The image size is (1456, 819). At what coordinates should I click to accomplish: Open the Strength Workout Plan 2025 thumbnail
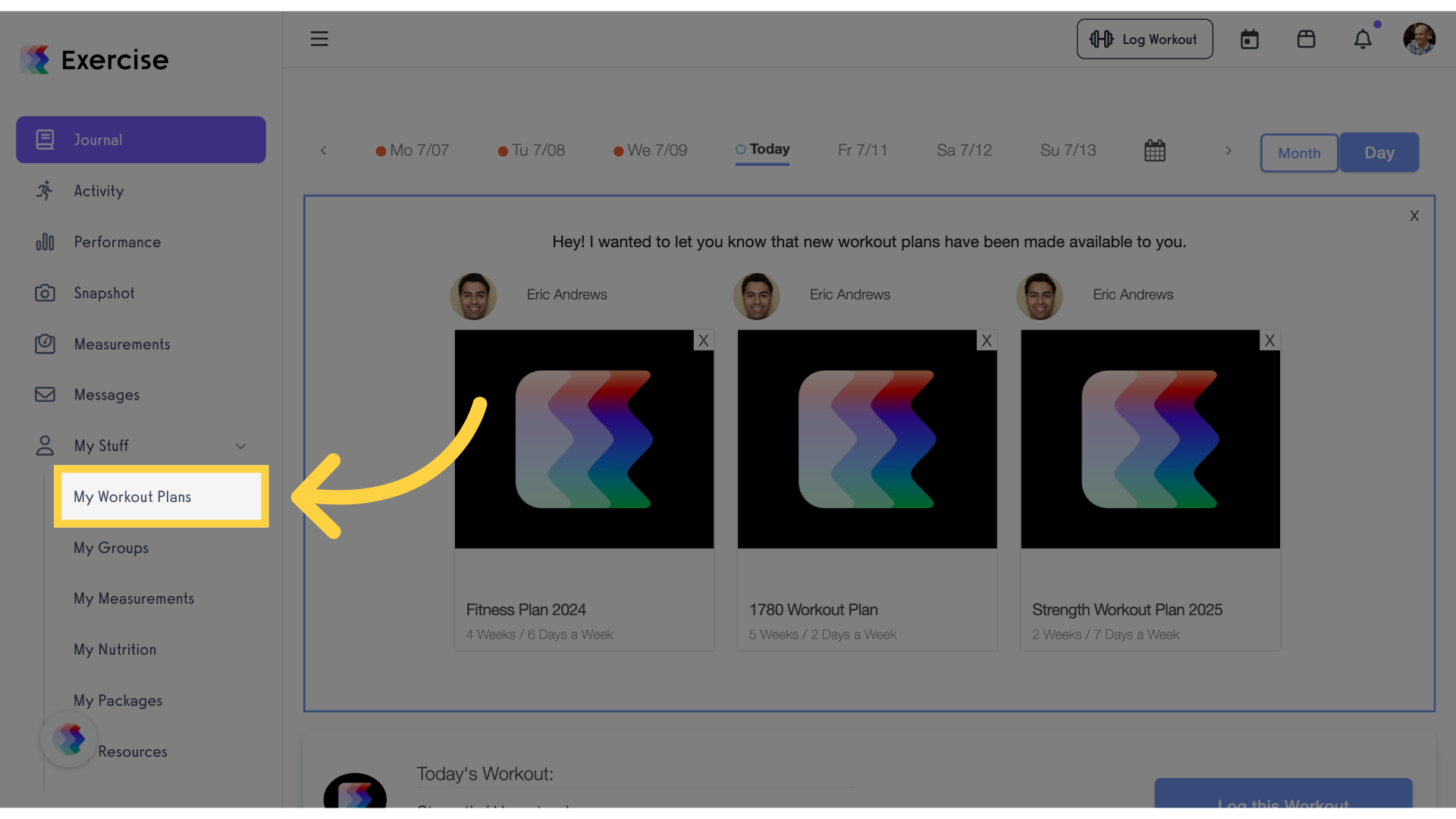point(1150,439)
